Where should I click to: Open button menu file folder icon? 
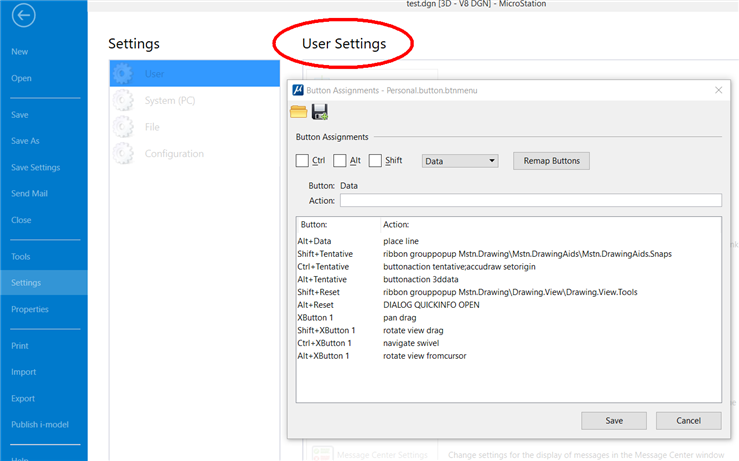298,112
